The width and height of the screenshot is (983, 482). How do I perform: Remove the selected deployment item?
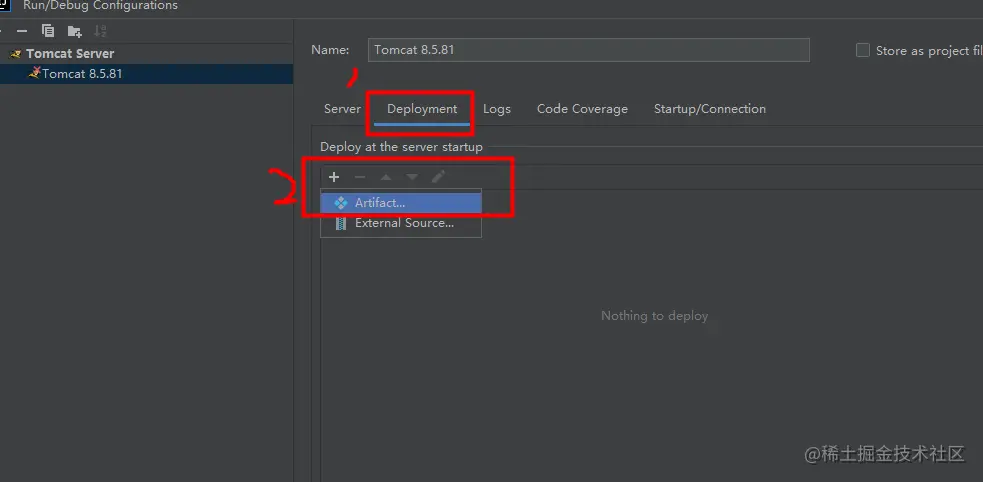(360, 177)
